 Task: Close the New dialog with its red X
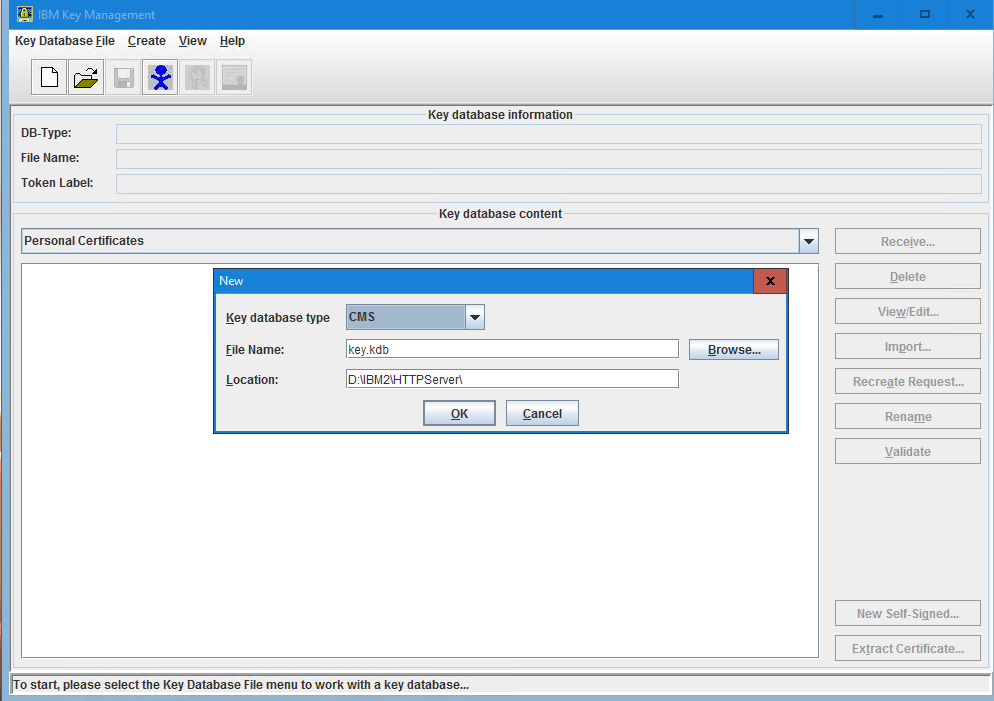pos(770,281)
